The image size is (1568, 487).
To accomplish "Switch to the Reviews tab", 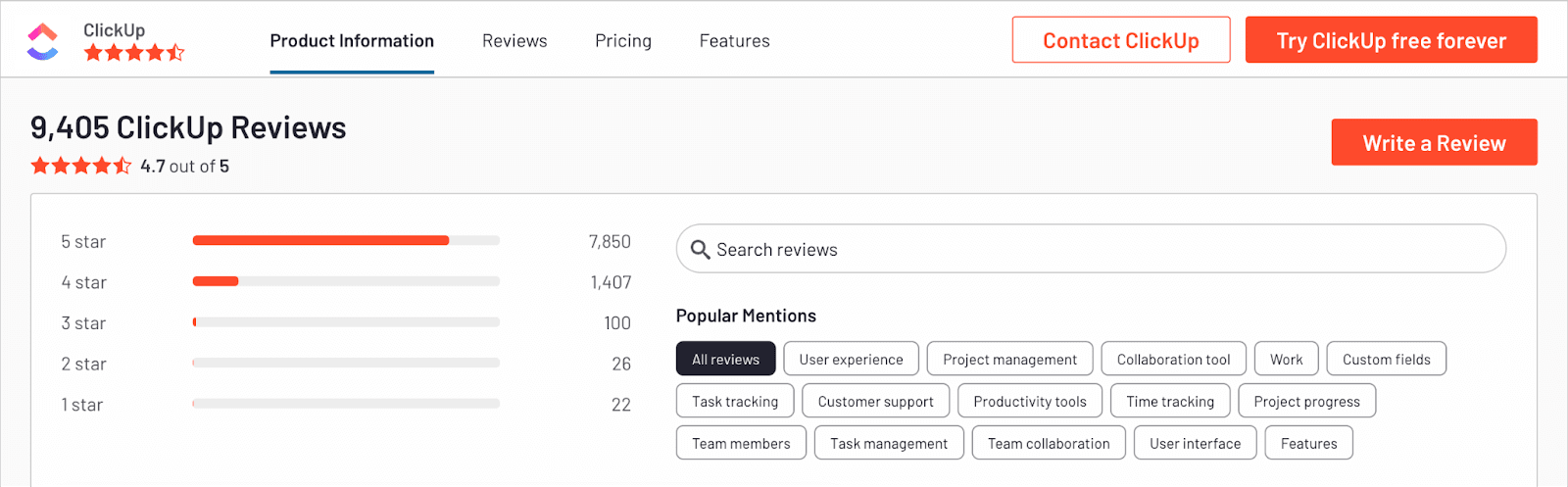I will pos(514,40).
